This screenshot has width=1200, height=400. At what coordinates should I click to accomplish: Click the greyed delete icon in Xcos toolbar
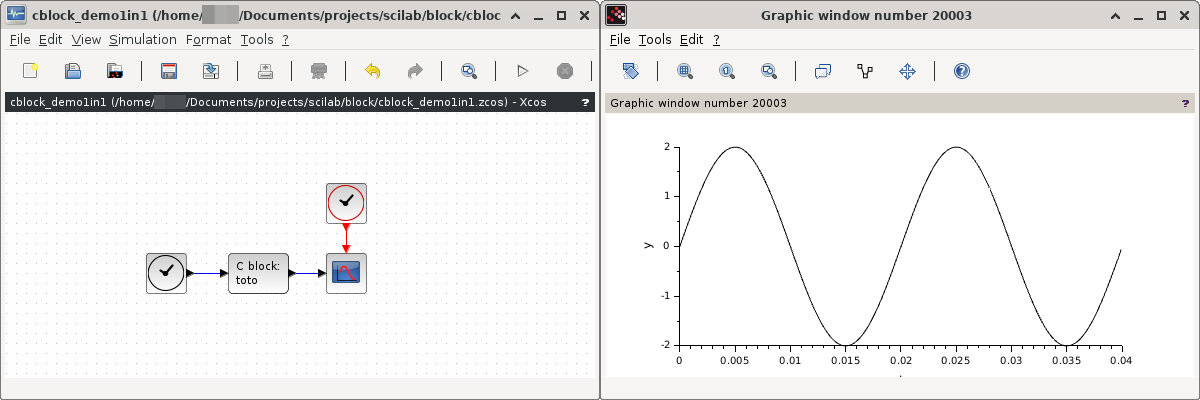[x=319, y=71]
